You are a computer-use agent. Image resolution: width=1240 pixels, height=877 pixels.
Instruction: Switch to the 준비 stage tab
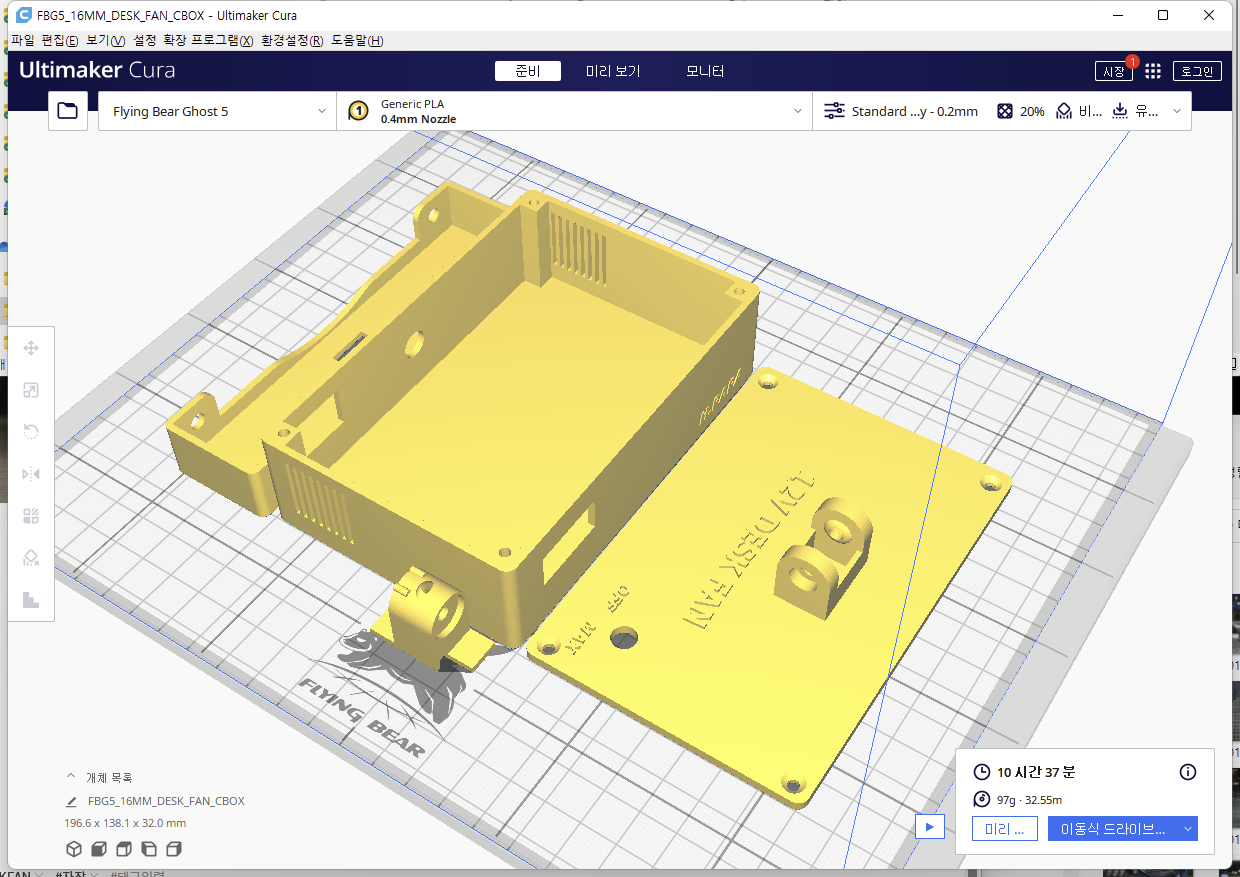pyautogui.click(x=528, y=71)
